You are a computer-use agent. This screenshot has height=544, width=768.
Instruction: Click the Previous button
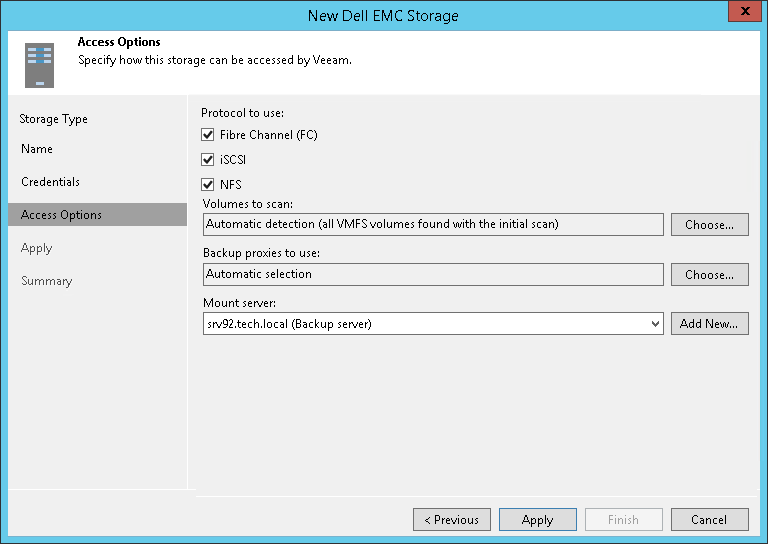(452, 520)
